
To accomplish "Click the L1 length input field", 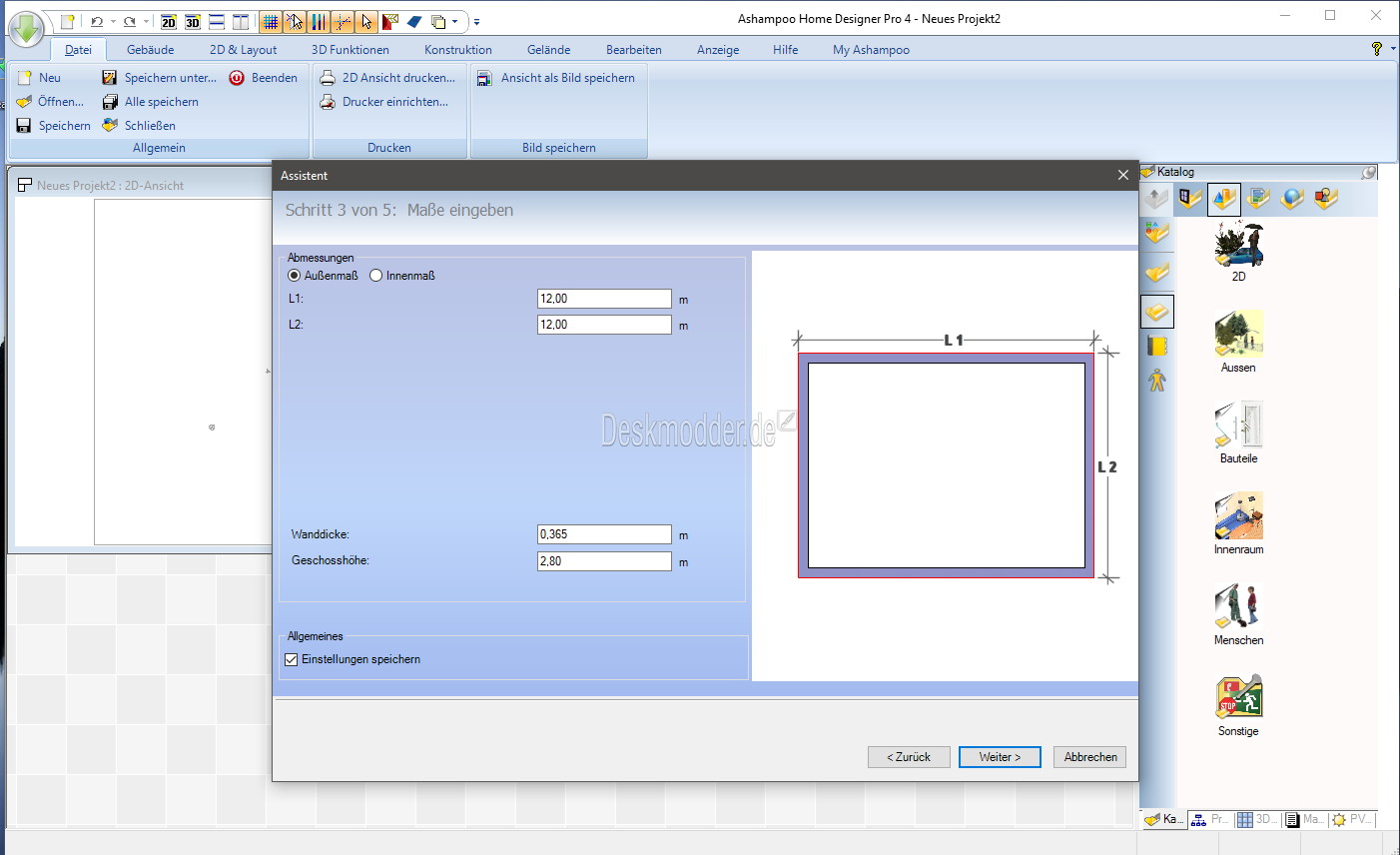I will (604, 299).
